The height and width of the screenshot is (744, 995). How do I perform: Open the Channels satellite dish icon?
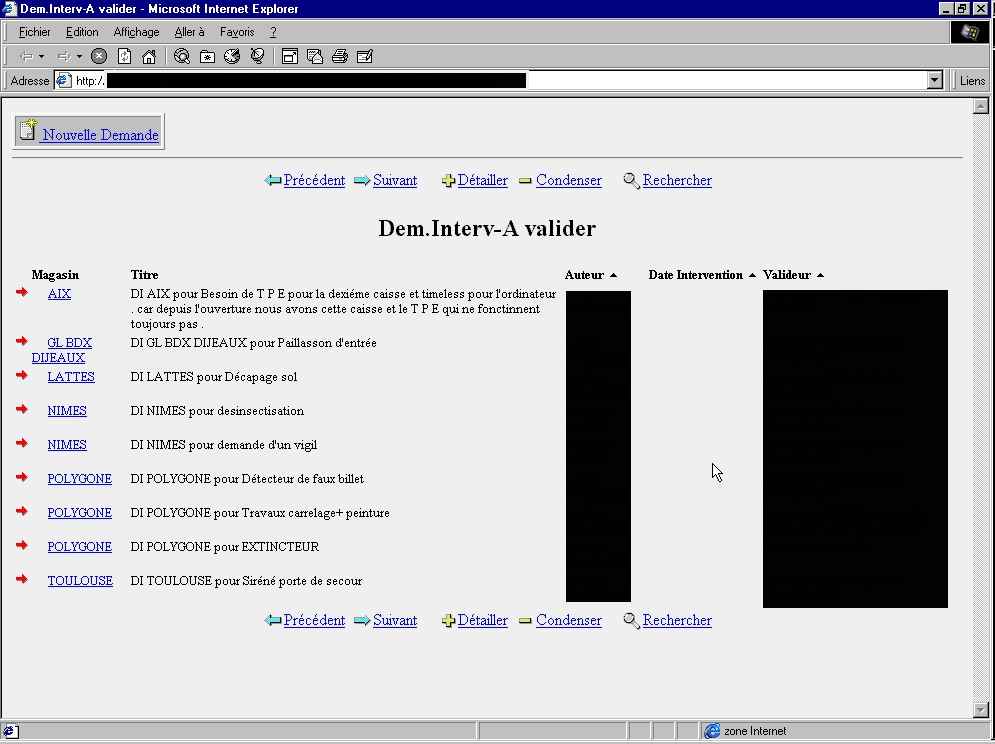pyautogui.click(x=257, y=56)
